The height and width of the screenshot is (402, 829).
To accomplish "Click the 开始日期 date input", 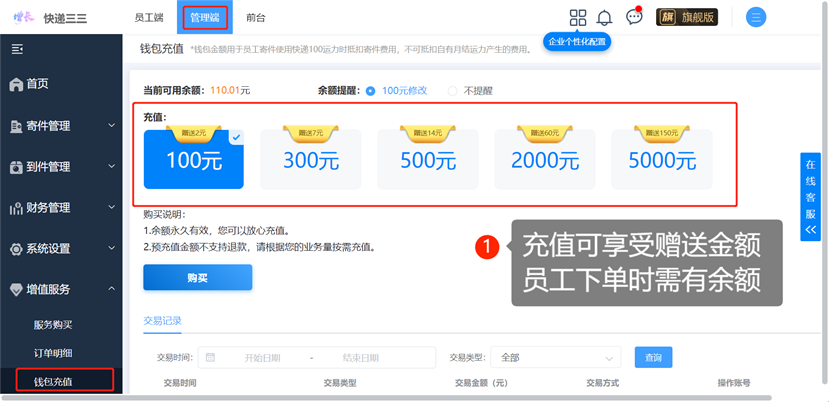I will (x=262, y=358).
